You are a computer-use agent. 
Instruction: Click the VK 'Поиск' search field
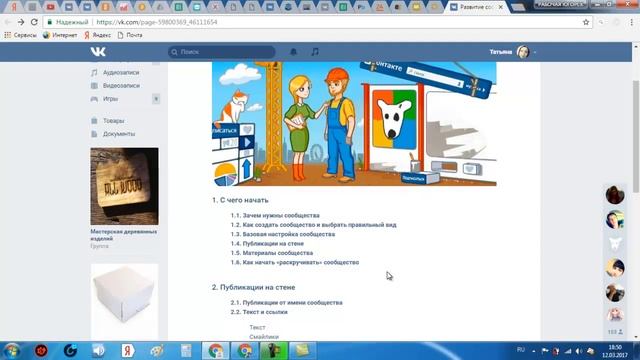tap(222, 52)
